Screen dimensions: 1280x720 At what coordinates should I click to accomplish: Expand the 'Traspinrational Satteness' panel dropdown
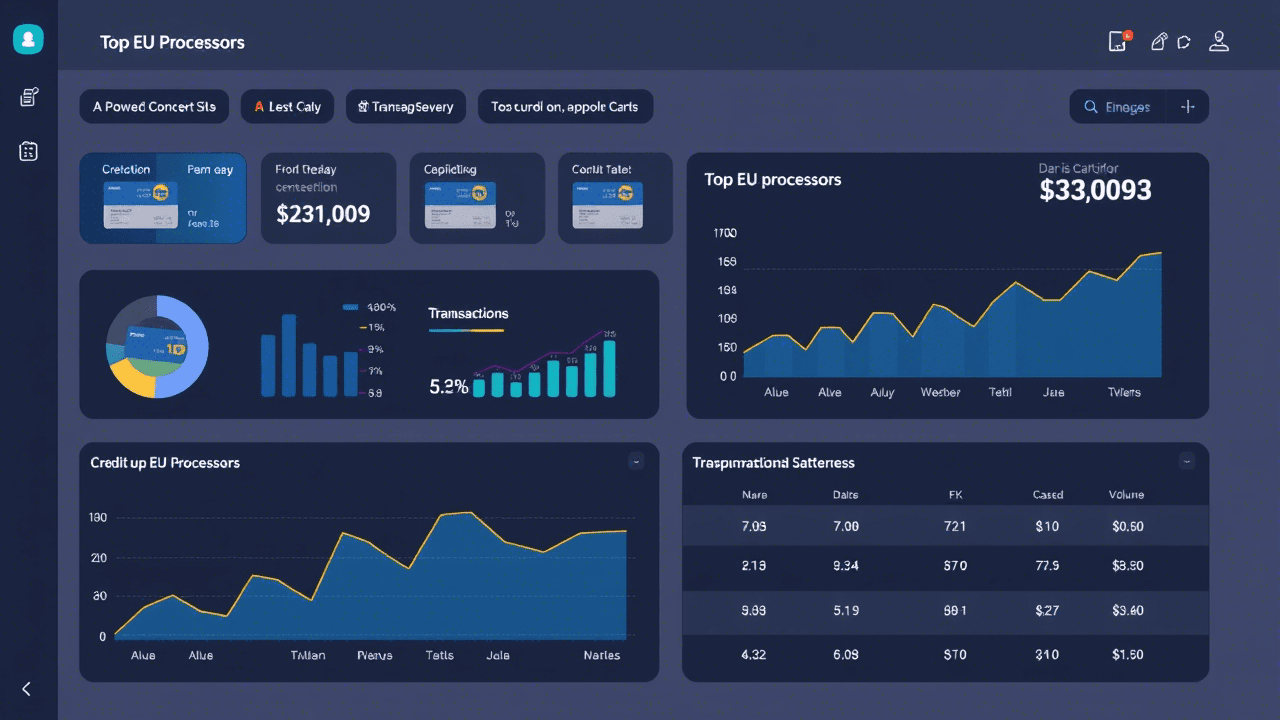point(1186,461)
